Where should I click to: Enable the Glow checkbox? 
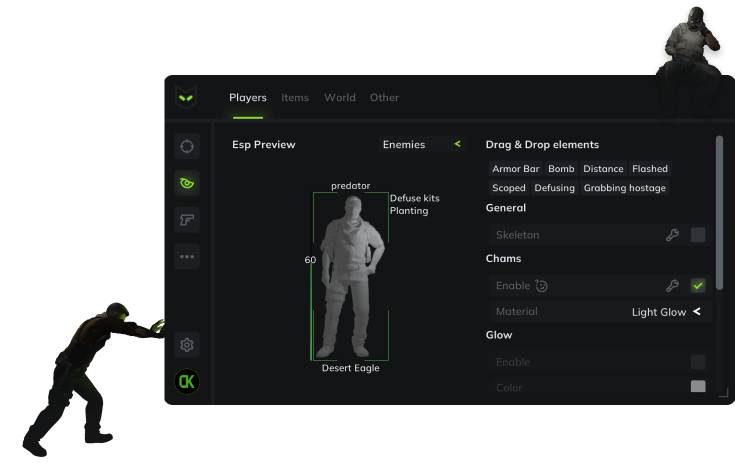(x=698, y=362)
